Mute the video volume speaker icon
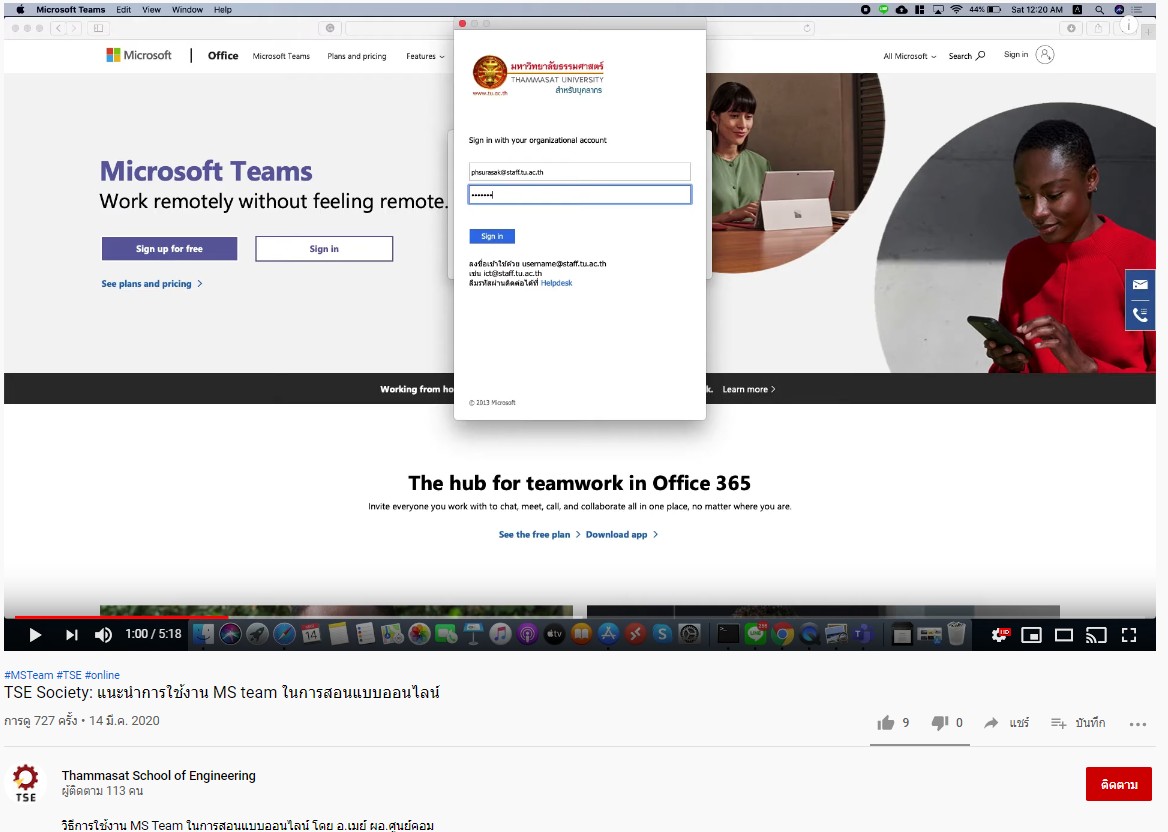1168x832 pixels. coord(103,635)
